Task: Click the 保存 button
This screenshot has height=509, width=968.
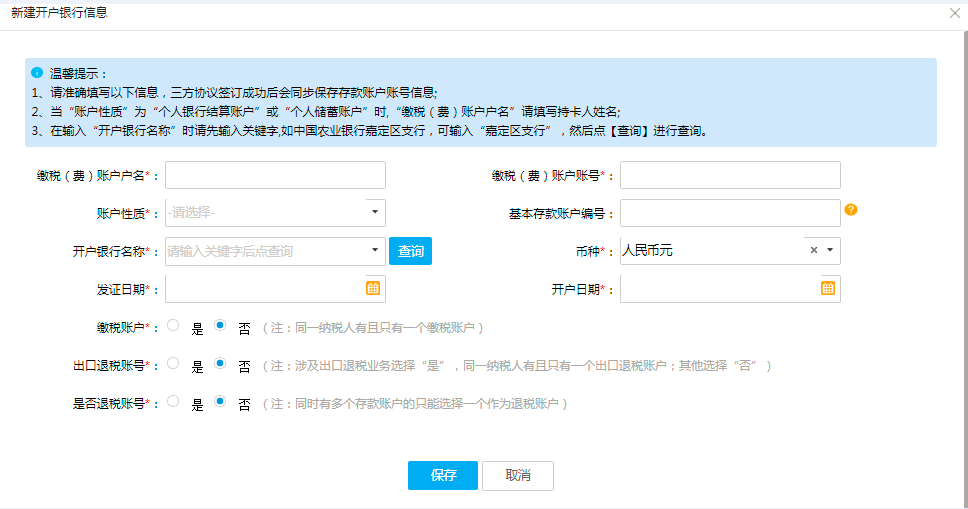Action: (x=443, y=475)
